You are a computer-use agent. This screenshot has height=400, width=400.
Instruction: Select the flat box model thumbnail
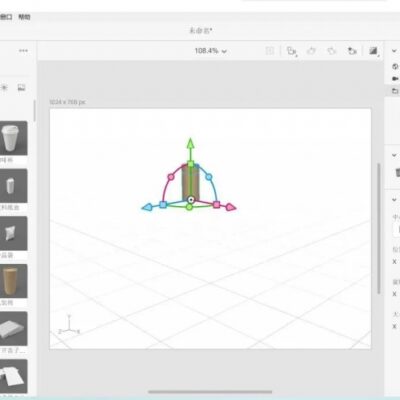[13, 329]
